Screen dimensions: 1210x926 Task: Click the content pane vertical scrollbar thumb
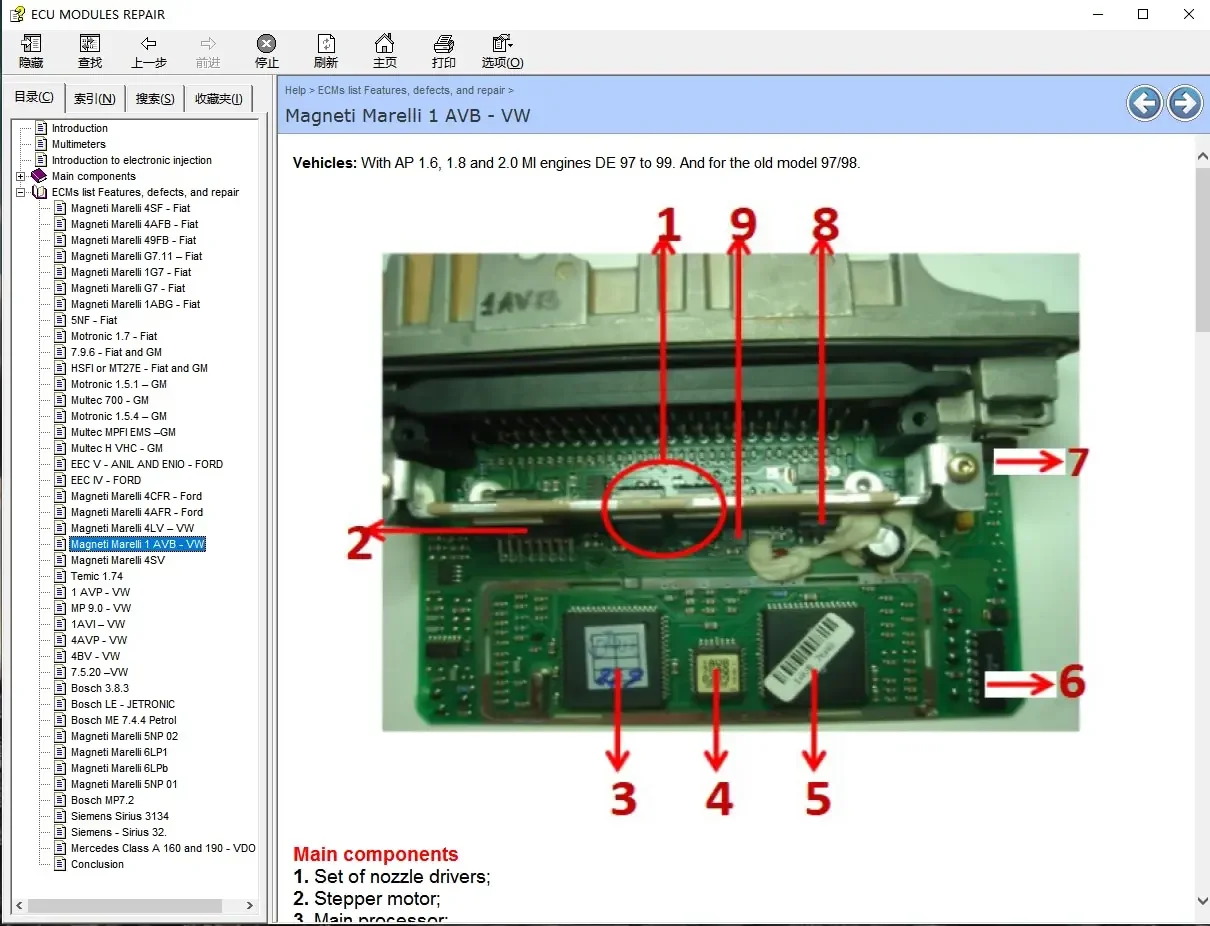pos(1202,250)
